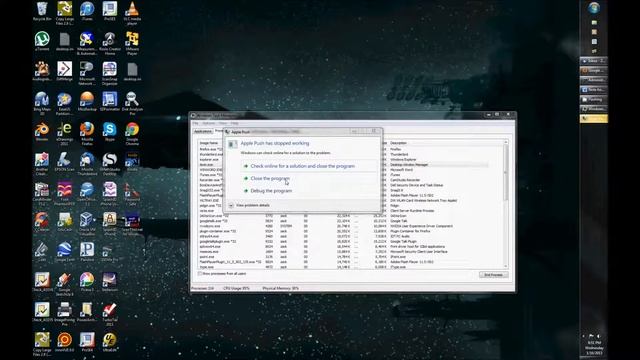
Task: Launch Bing Maps 3D shortcut
Action: pyautogui.click(x=42, y=103)
